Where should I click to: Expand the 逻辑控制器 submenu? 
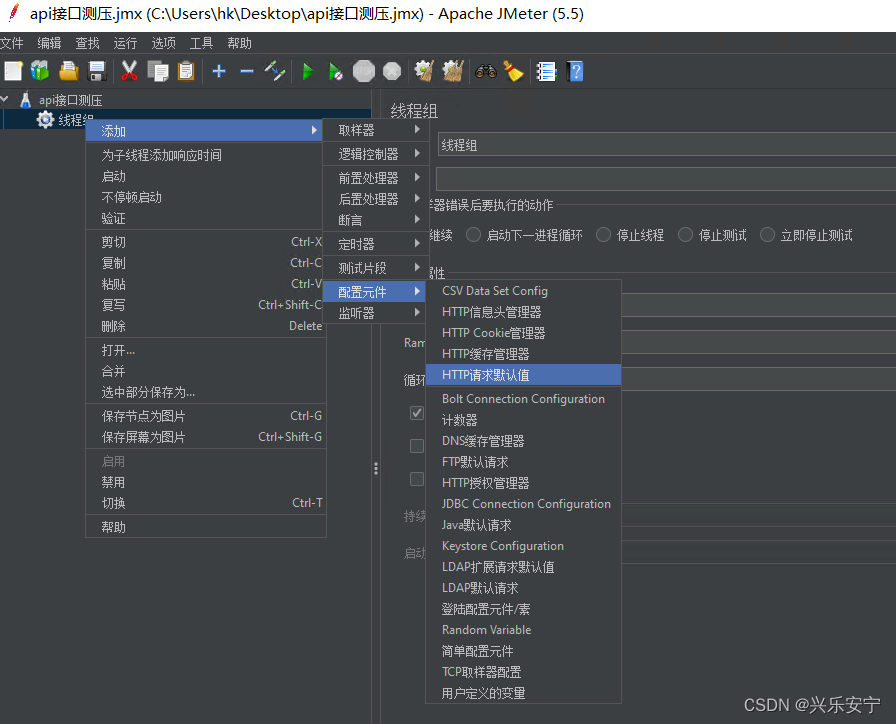tap(376, 154)
